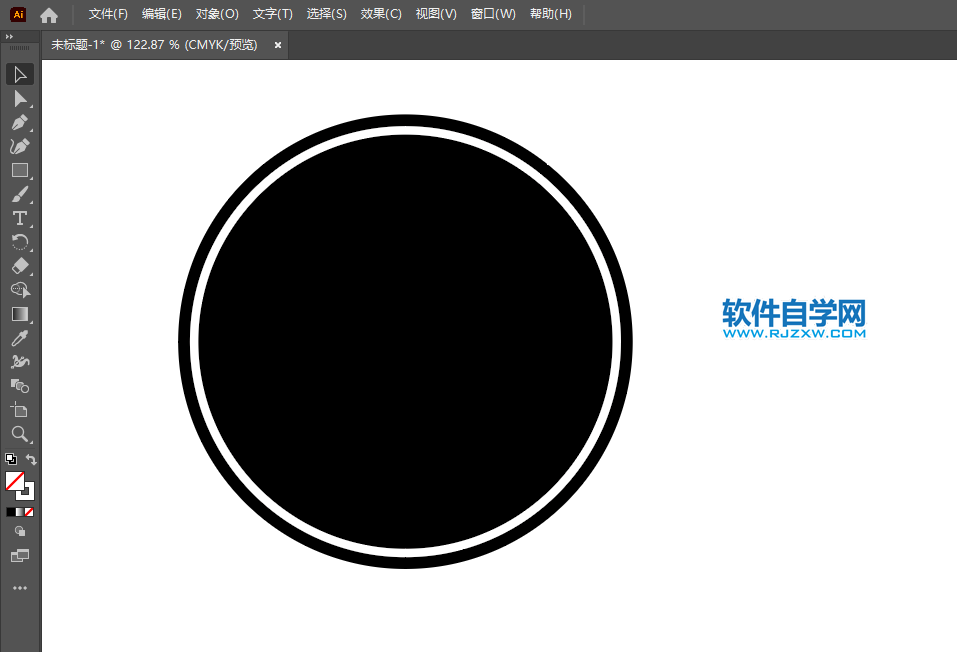Select the Paintbrush tool
This screenshot has width=957, height=652.
tap(20, 194)
